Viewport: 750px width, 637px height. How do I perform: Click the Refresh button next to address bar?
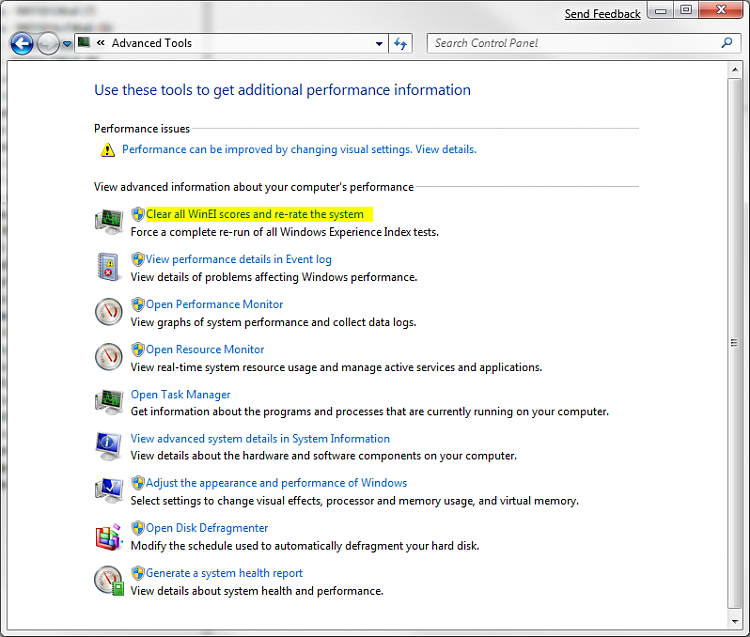point(400,44)
